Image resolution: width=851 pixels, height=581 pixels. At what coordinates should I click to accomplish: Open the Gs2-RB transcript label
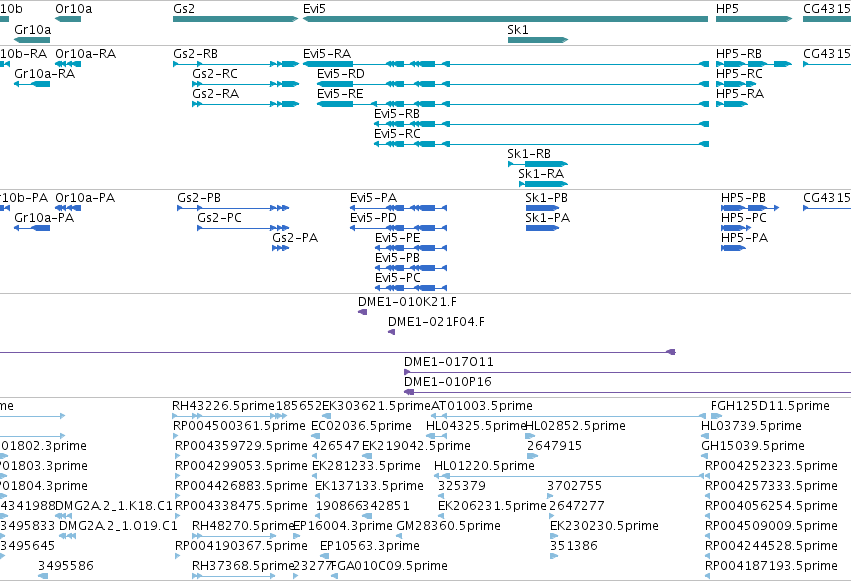195,54
